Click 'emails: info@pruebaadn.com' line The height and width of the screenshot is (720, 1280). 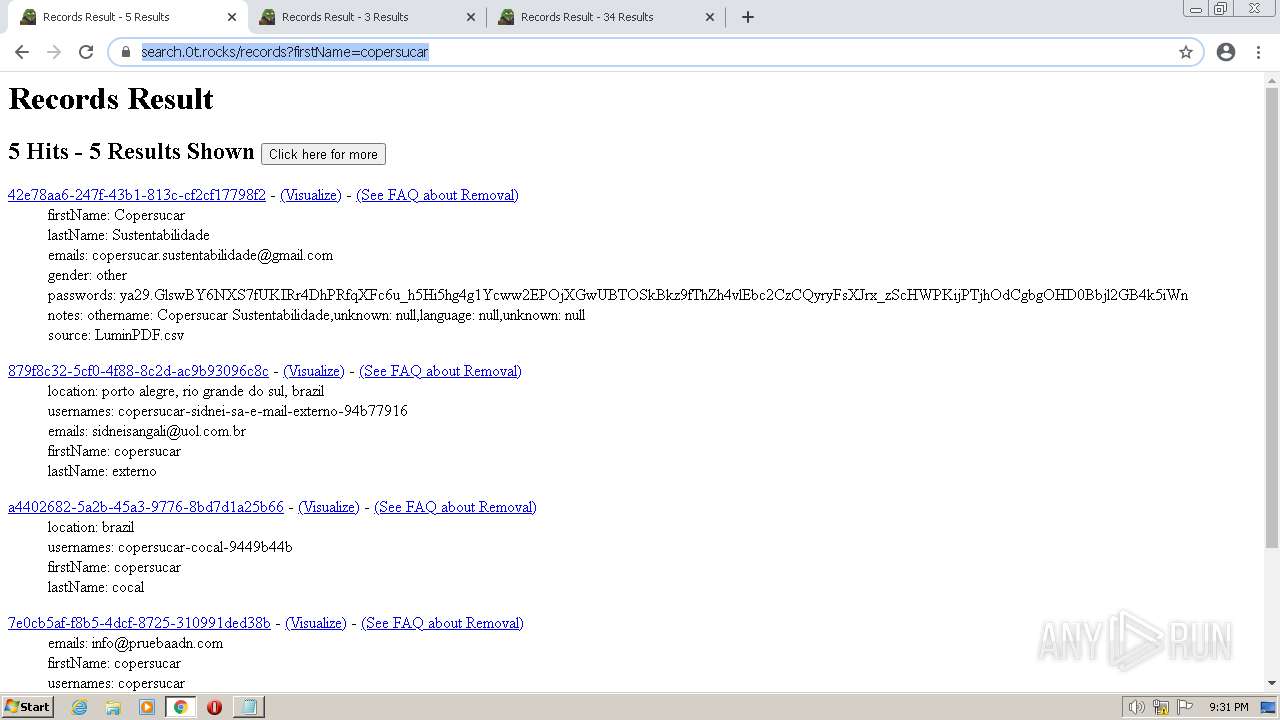[135, 643]
